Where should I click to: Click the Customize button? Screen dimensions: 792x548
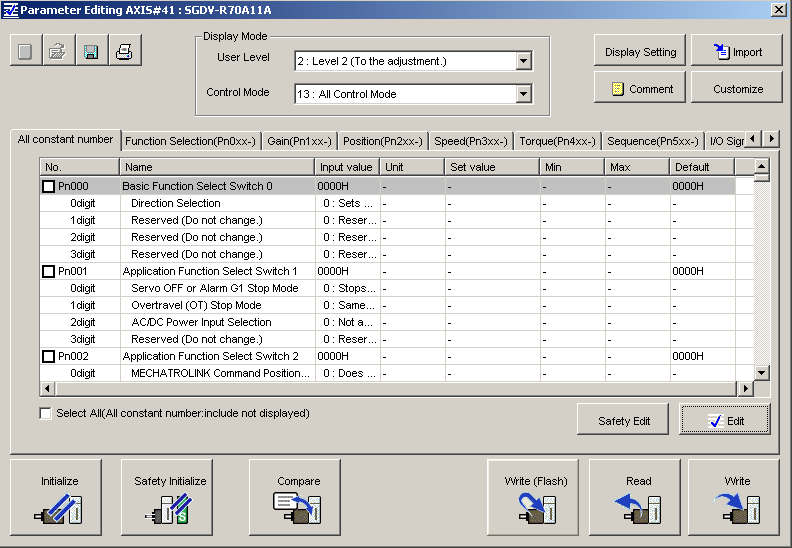click(736, 87)
